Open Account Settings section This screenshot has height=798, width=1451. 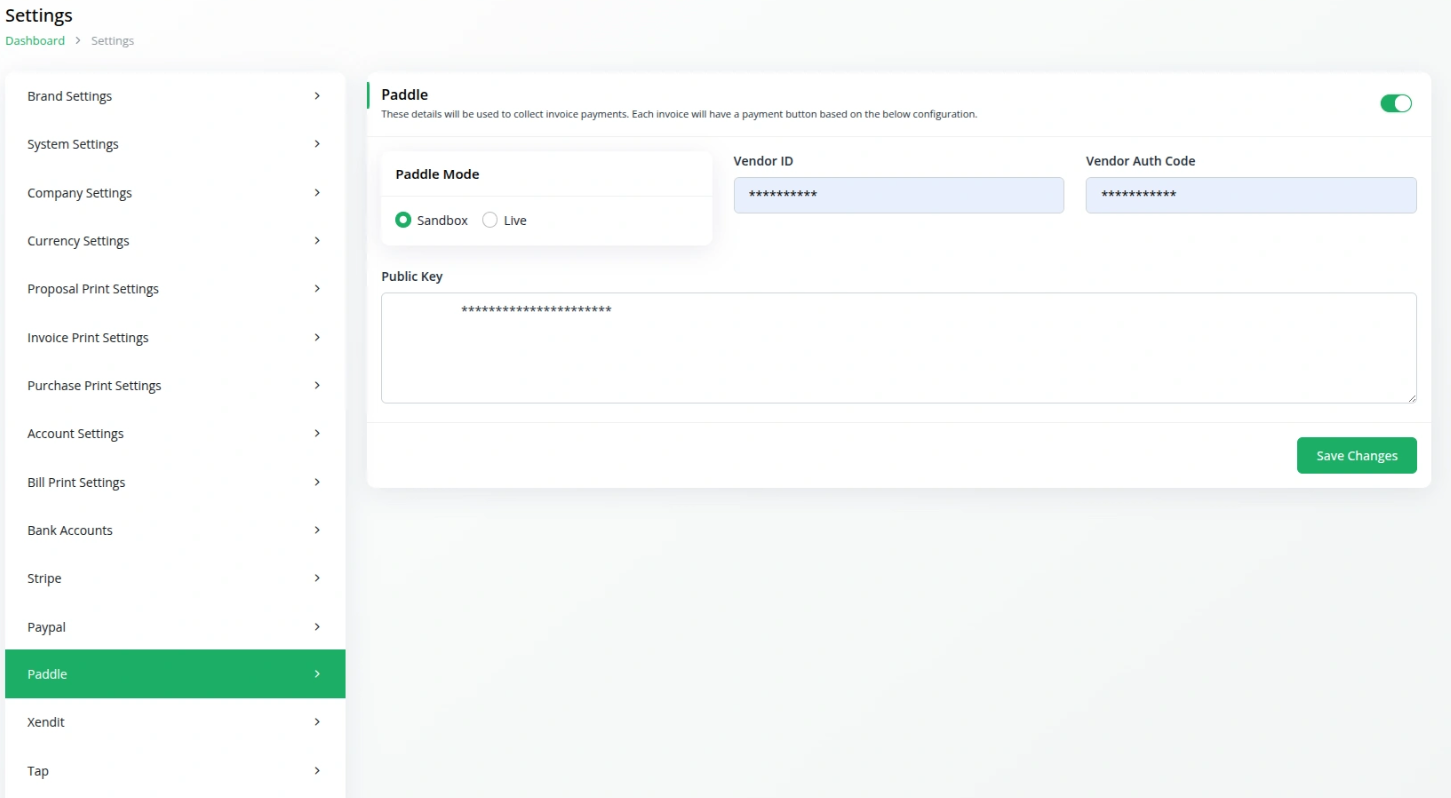point(175,433)
